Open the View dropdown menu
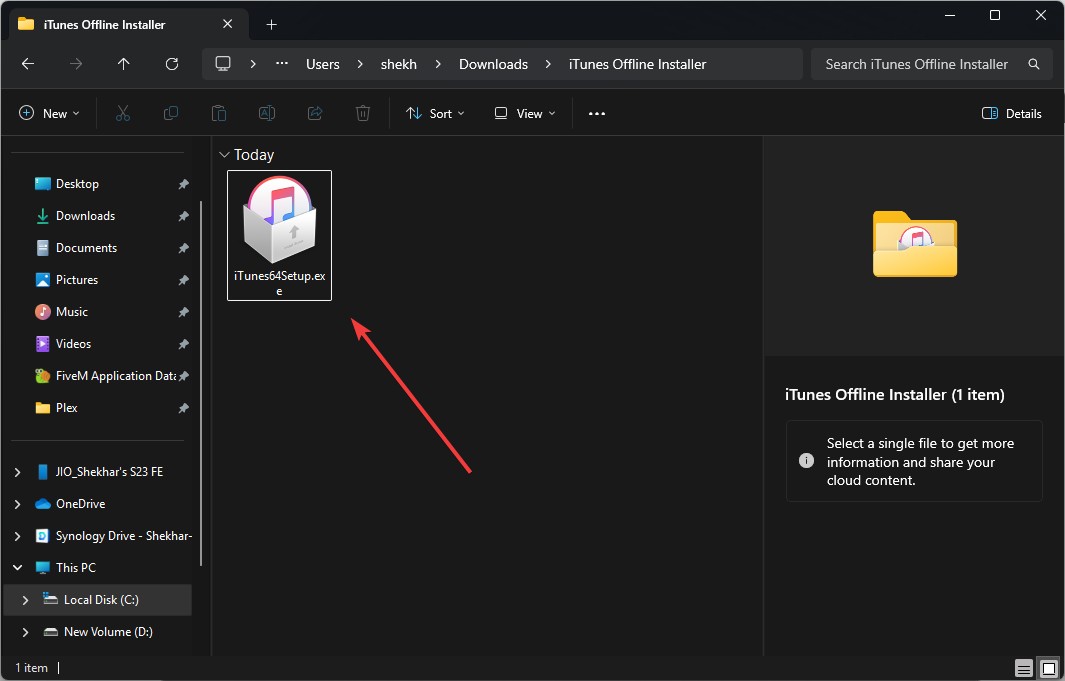Screen dimensions: 1065x681 [524, 113]
